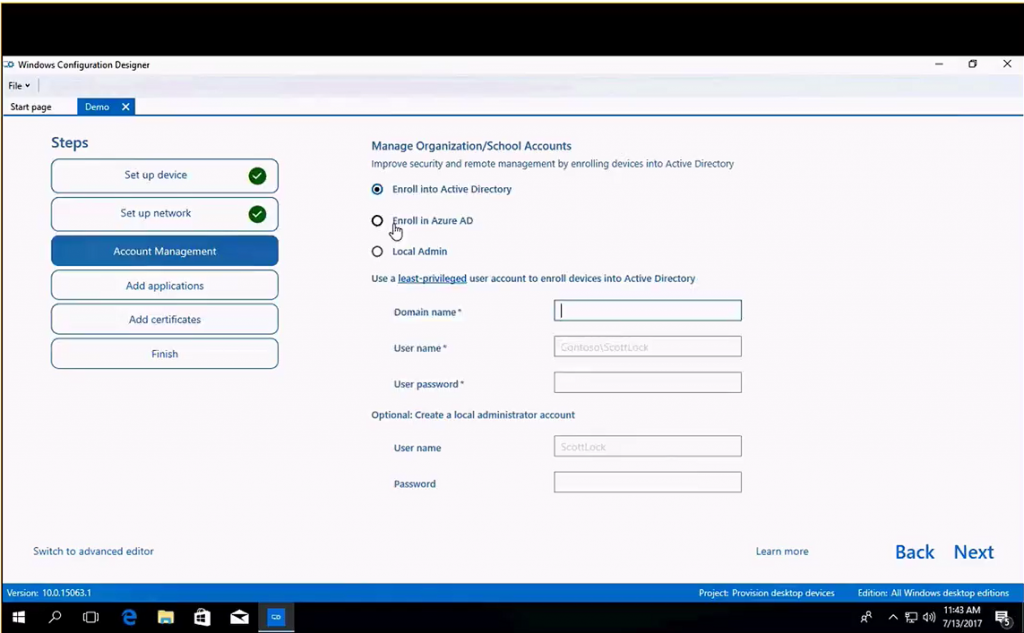The image size is (1024, 633).
Task: Open the Learn more link
Action: tap(782, 551)
